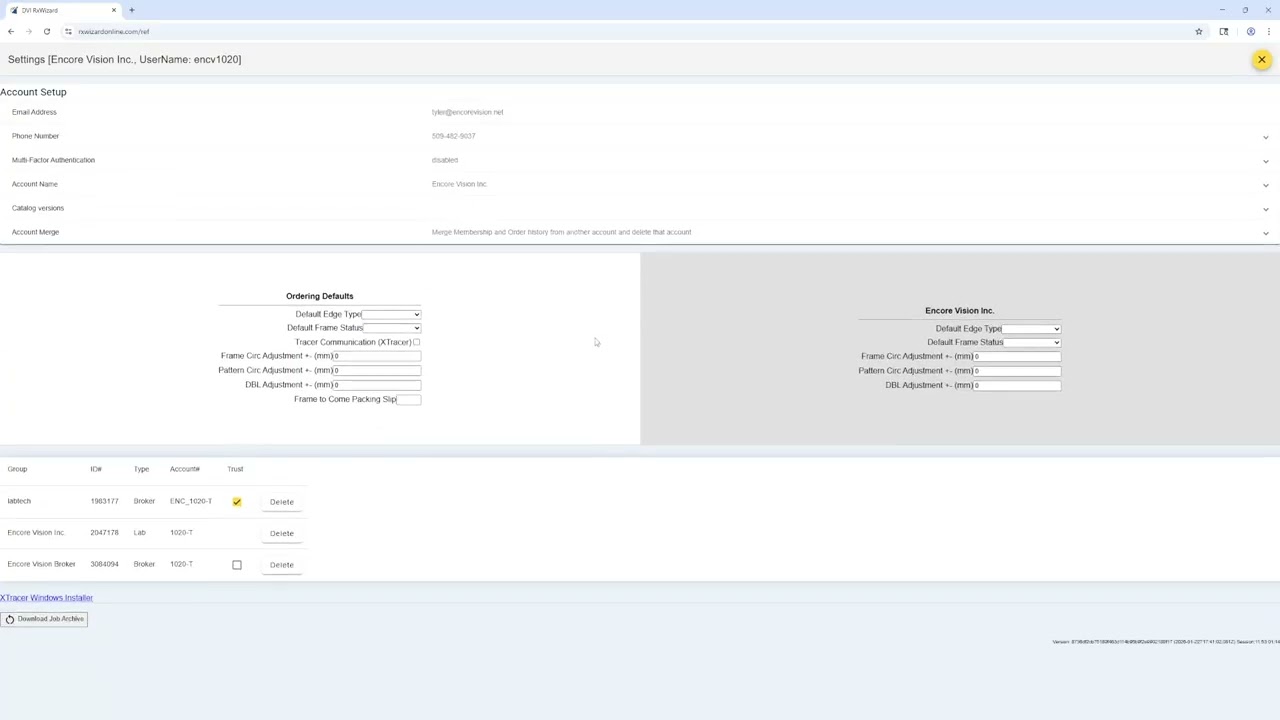This screenshot has height=720, width=1280.
Task: Open the side panel search icon
Action: click(x=1224, y=31)
